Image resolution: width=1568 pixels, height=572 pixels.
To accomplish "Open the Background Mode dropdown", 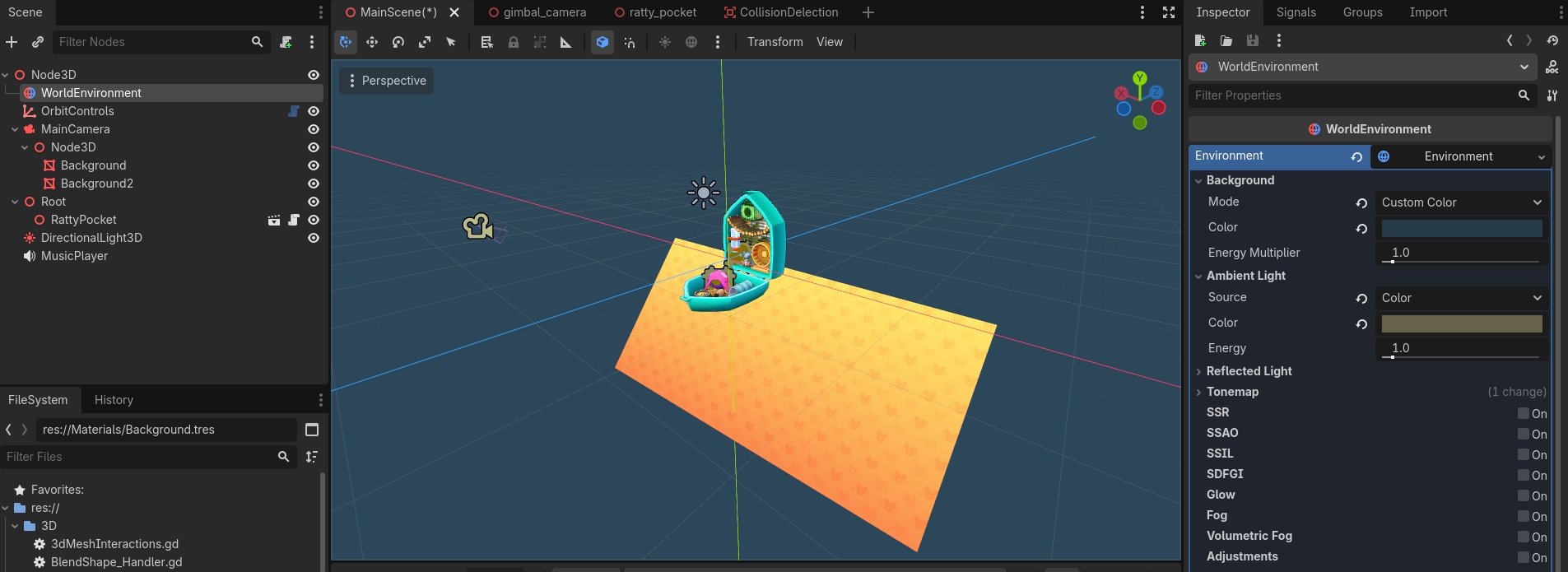I will [1461, 202].
